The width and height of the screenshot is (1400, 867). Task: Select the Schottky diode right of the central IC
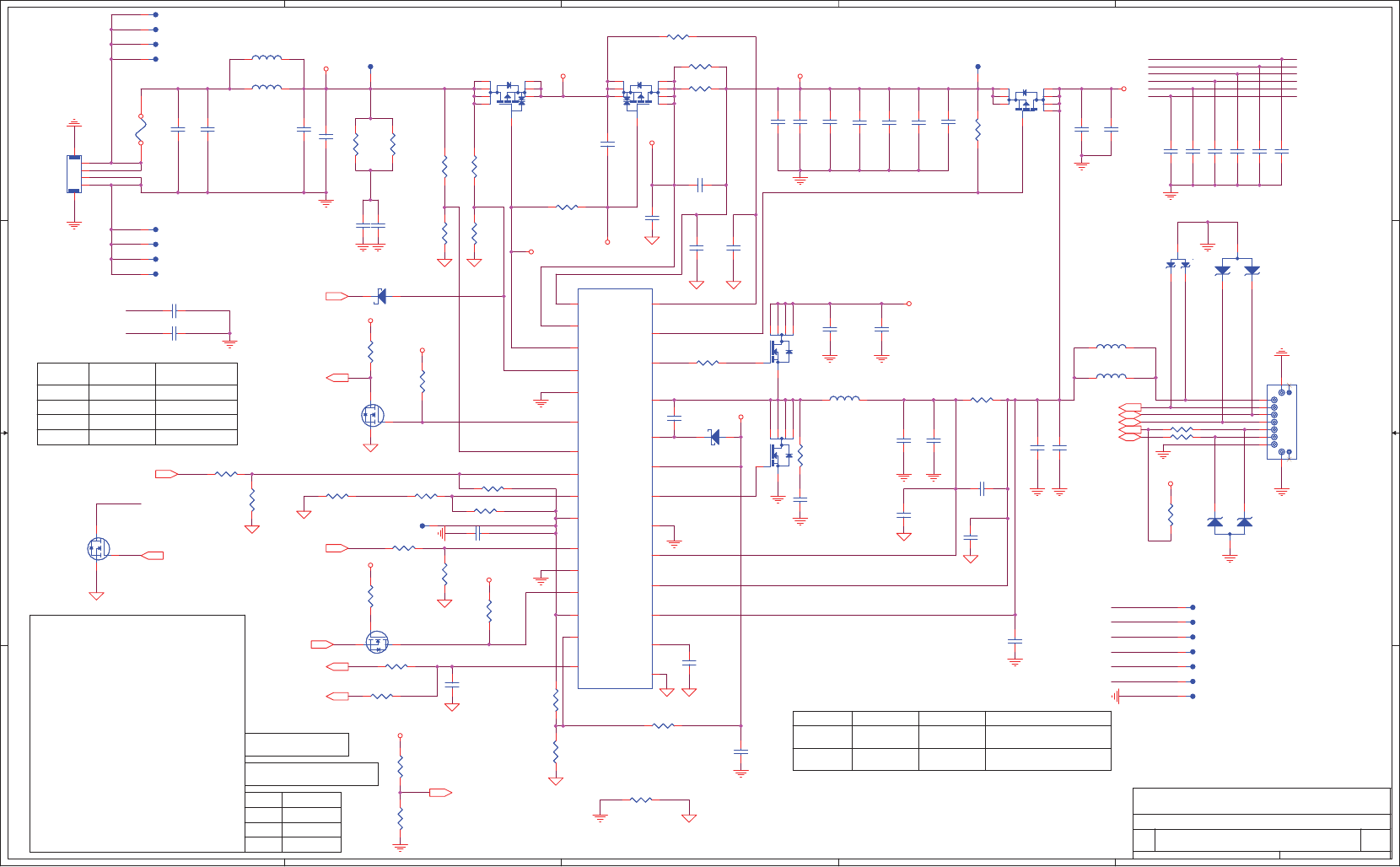[714, 437]
